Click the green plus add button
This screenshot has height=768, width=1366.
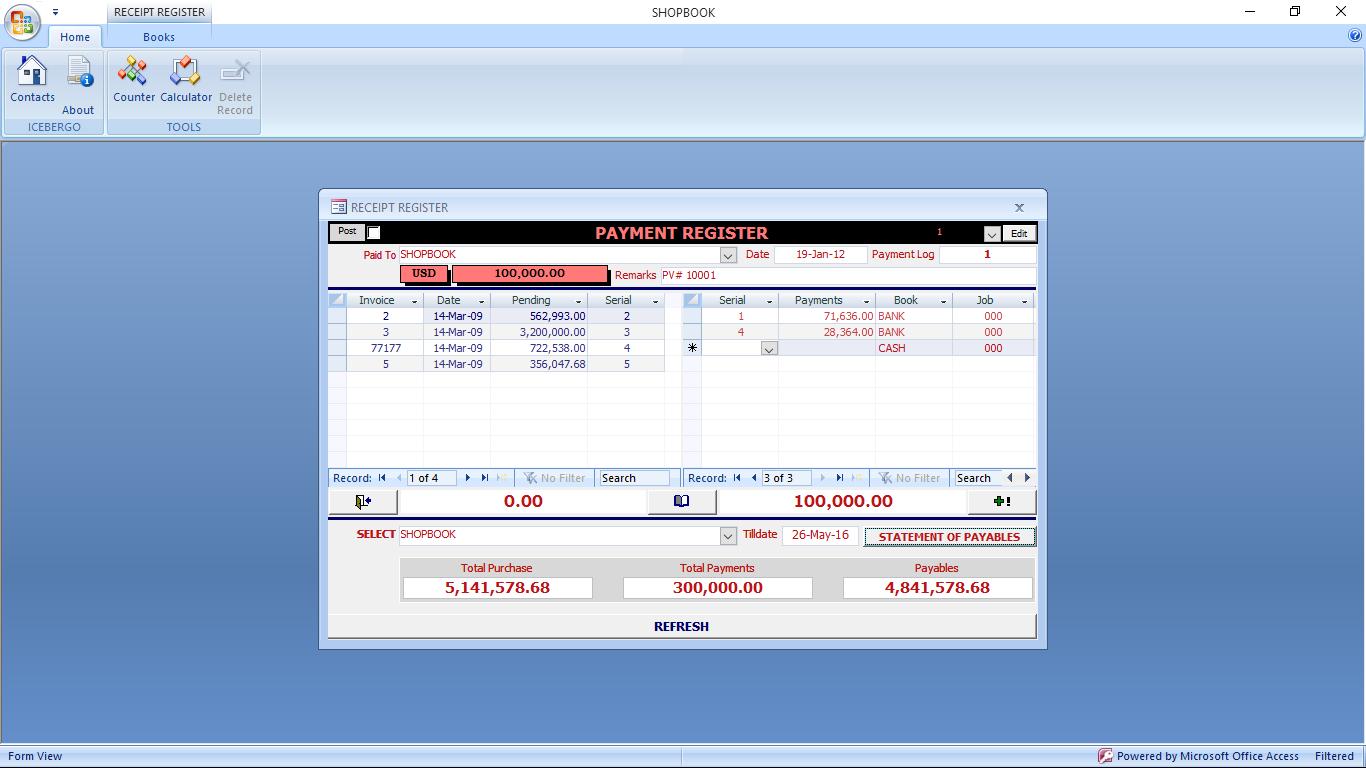point(1002,502)
